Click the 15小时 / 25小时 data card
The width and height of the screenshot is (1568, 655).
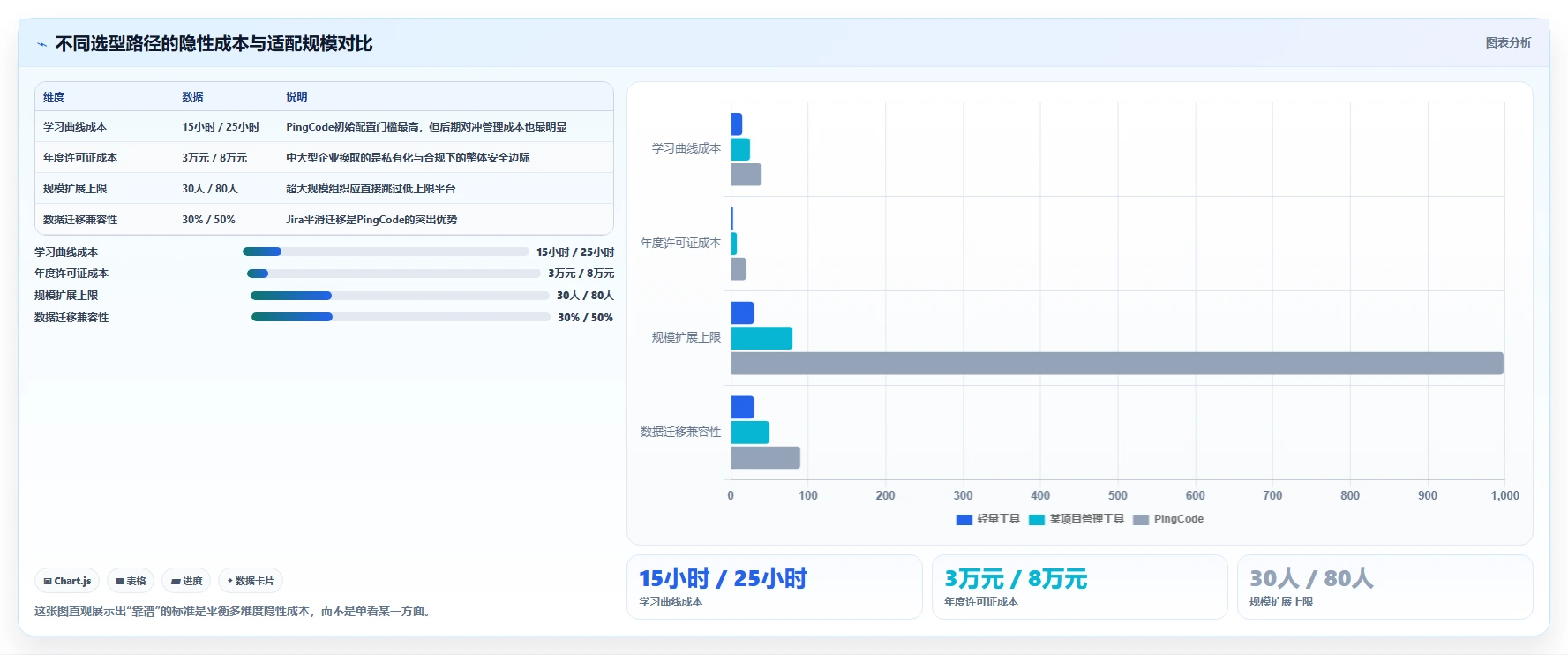pos(774,587)
